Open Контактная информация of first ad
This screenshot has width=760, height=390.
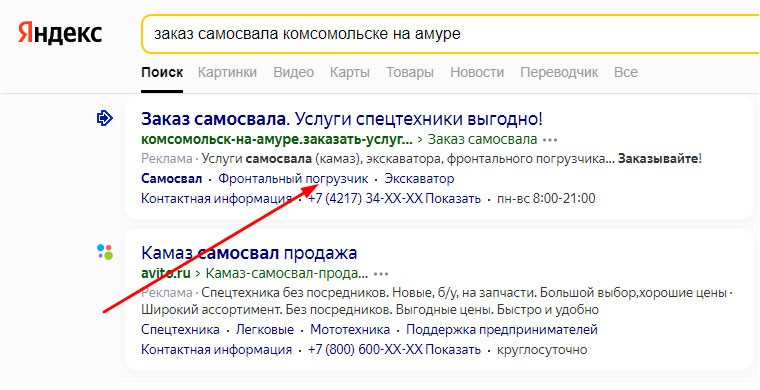click(216, 199)
